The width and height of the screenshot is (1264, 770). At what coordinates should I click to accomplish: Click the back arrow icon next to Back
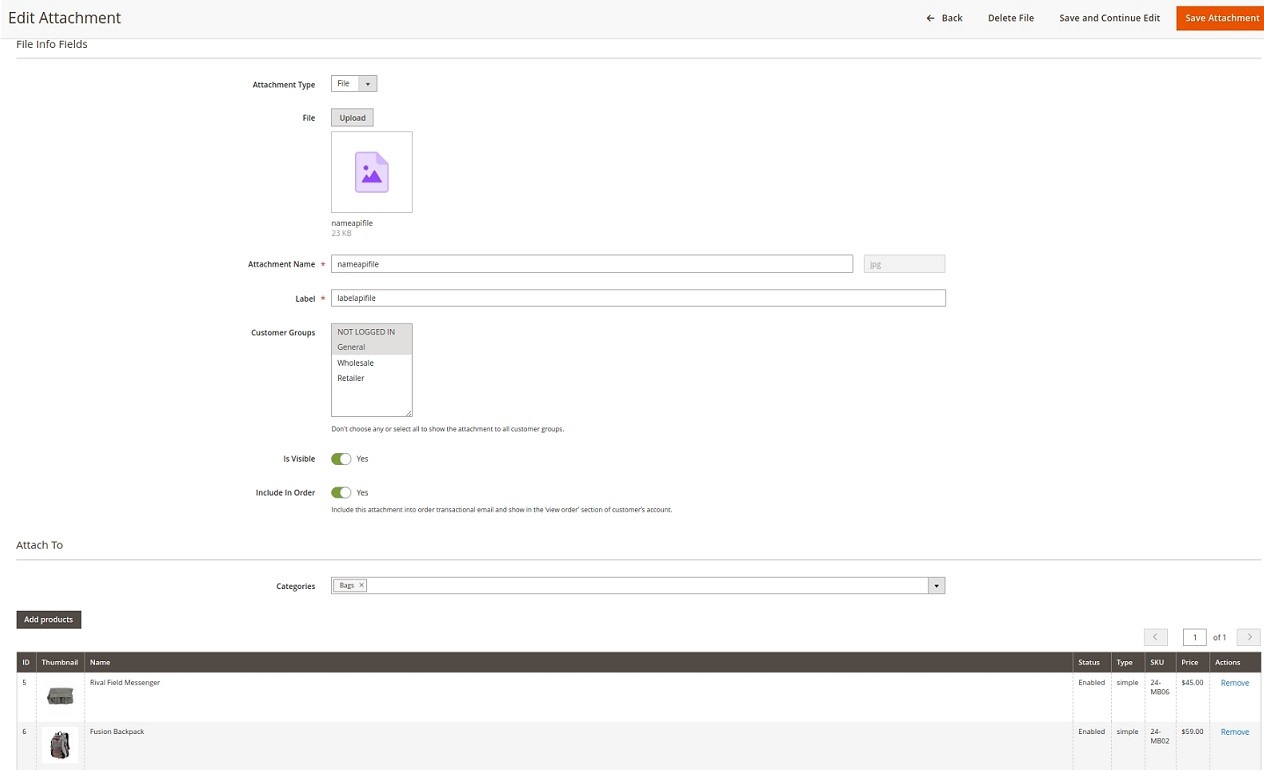(x=929, y=17)
